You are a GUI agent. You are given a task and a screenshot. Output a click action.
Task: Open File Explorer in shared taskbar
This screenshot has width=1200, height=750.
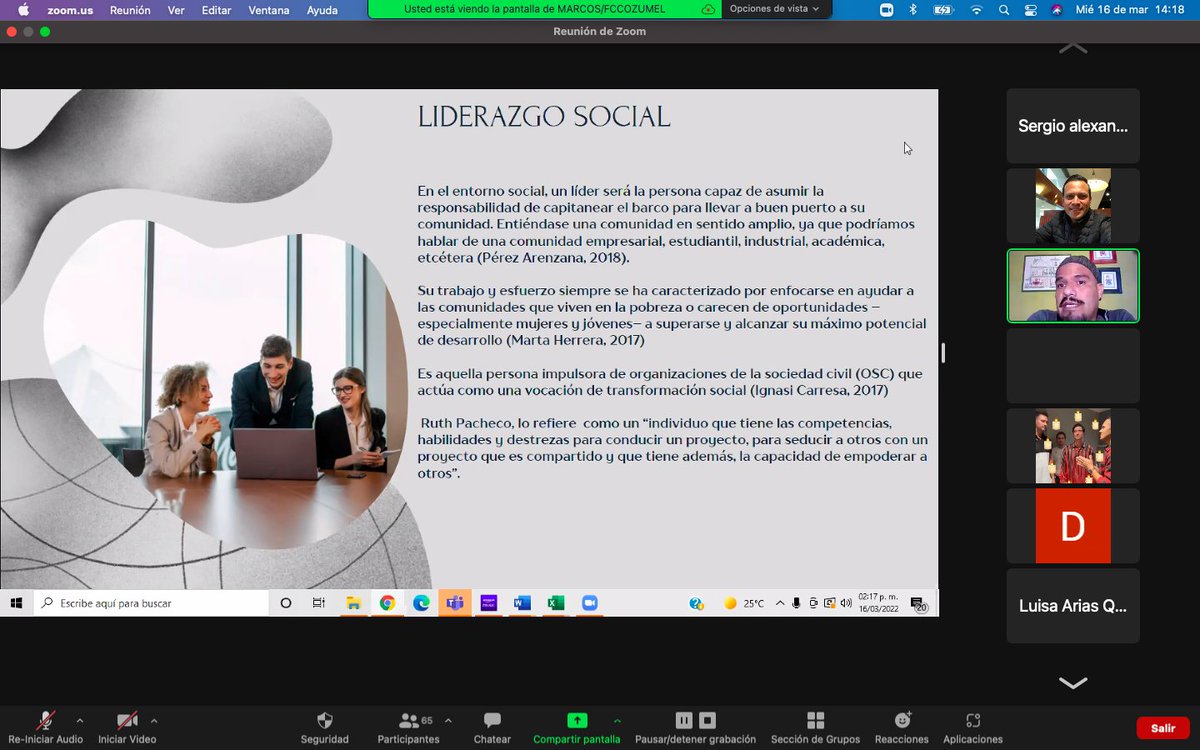[353, 603]
